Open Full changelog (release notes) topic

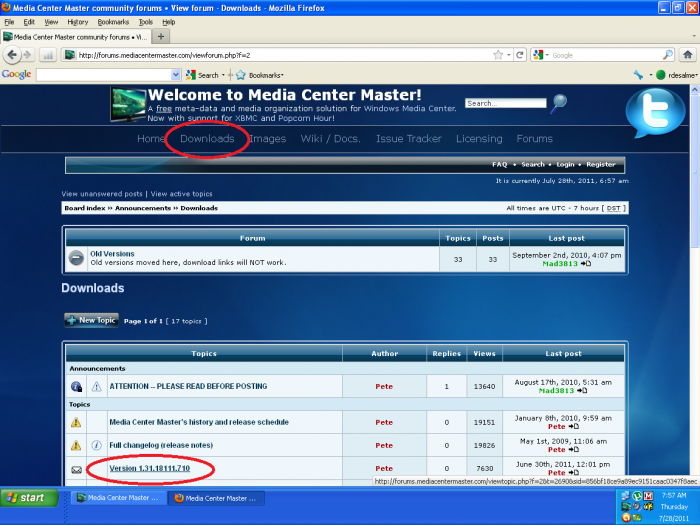[x=161, y=445]
